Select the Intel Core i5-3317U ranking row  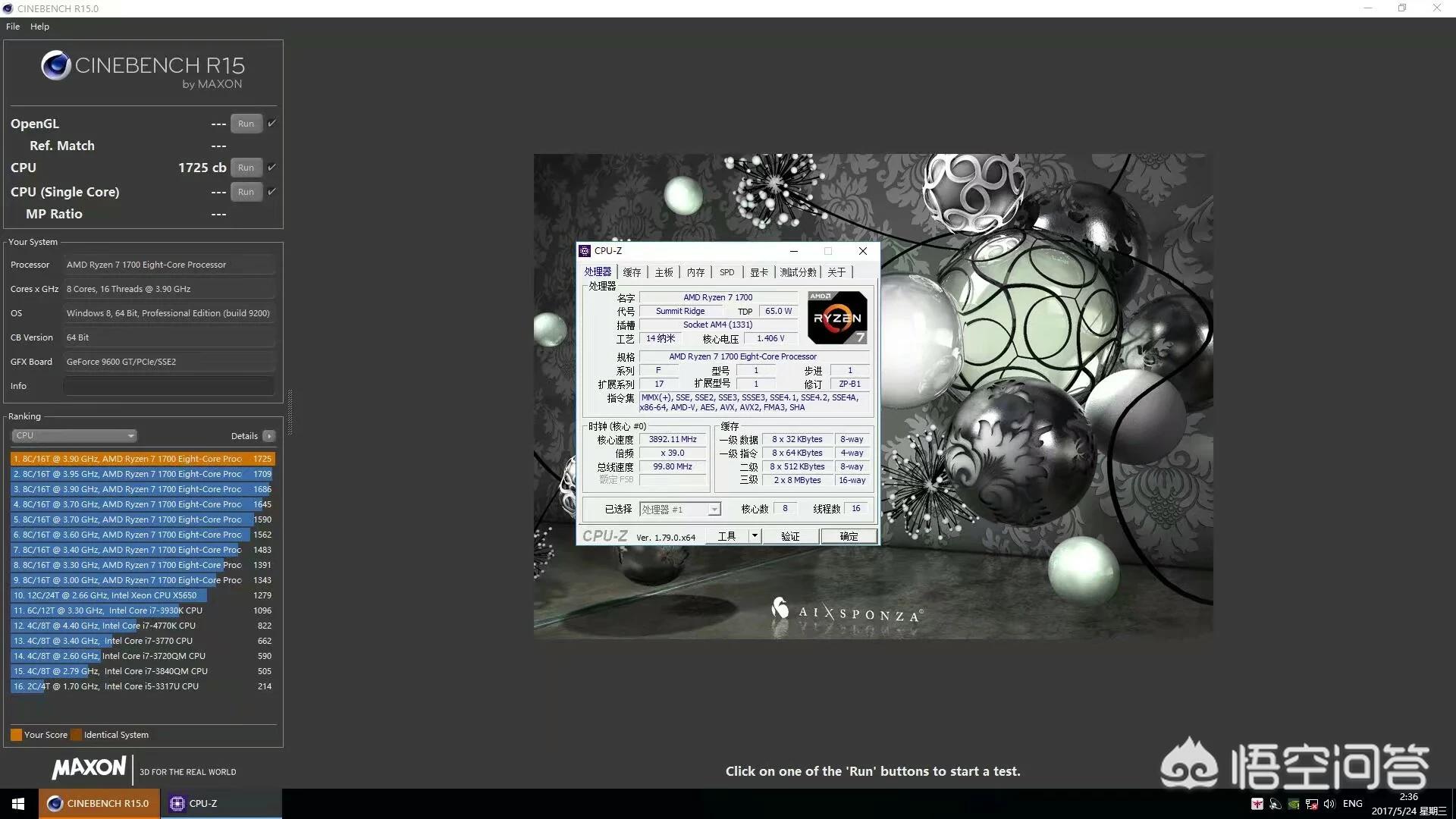point(143,686)
